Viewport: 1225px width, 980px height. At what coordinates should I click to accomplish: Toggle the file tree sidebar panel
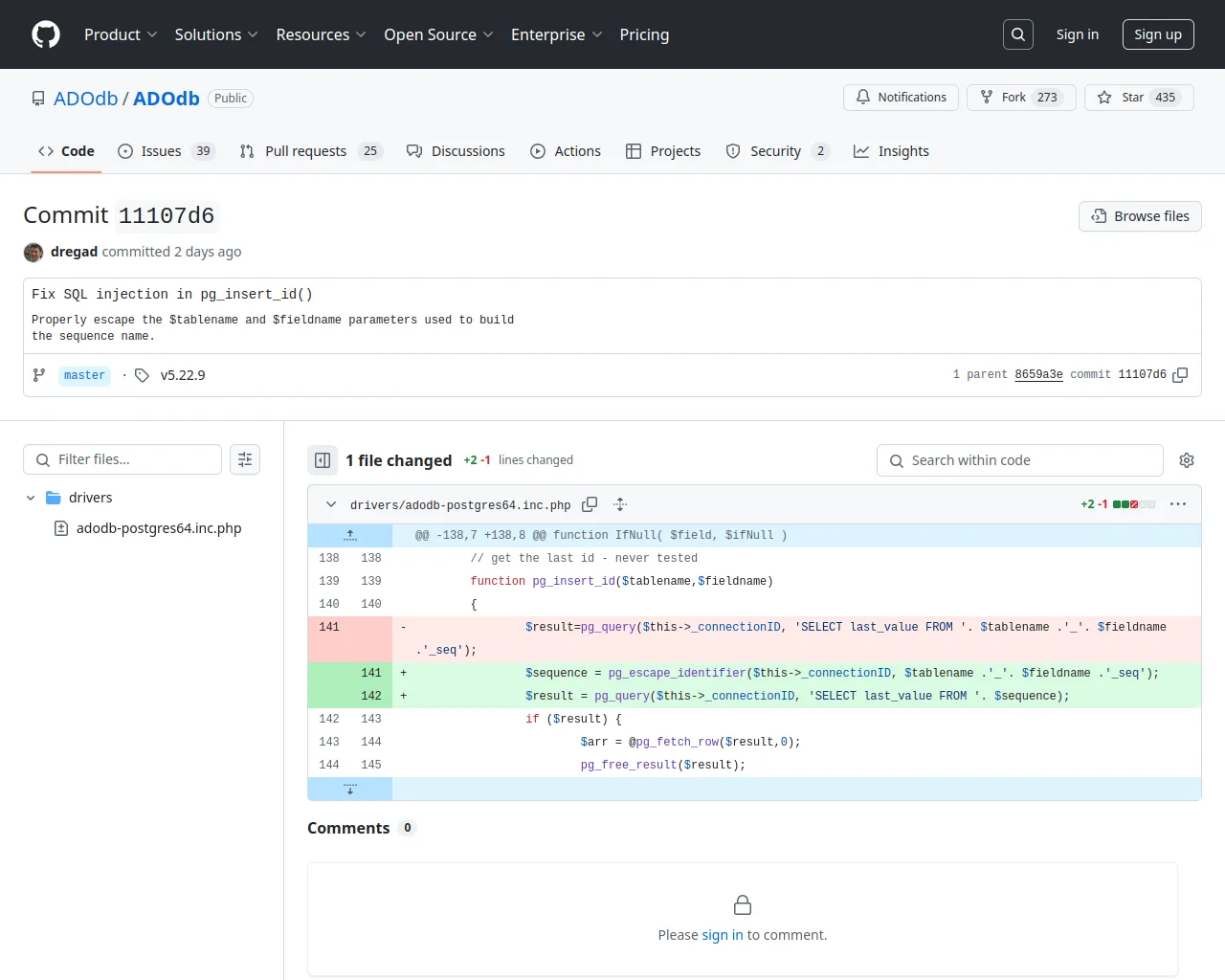323,460
